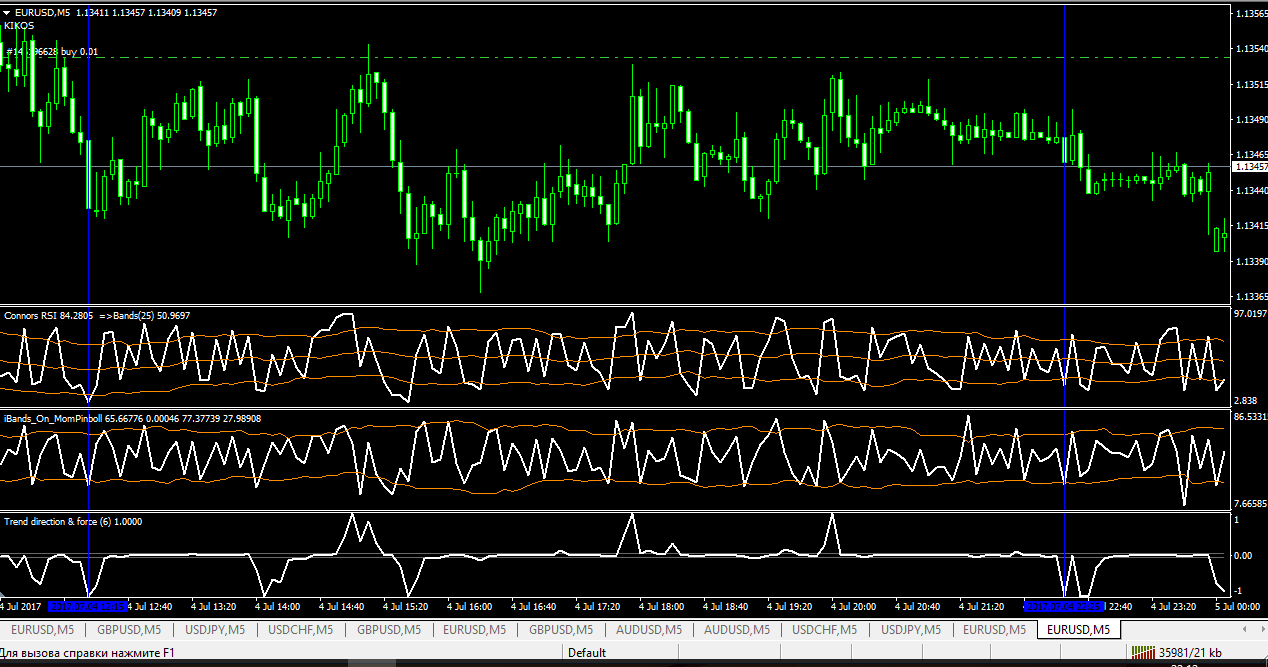Screen dimensions: 1268x667
Task: Switch to the USDCHF,M5 tab right of AUDUSD,M5
Action: [x=824, y=630]
